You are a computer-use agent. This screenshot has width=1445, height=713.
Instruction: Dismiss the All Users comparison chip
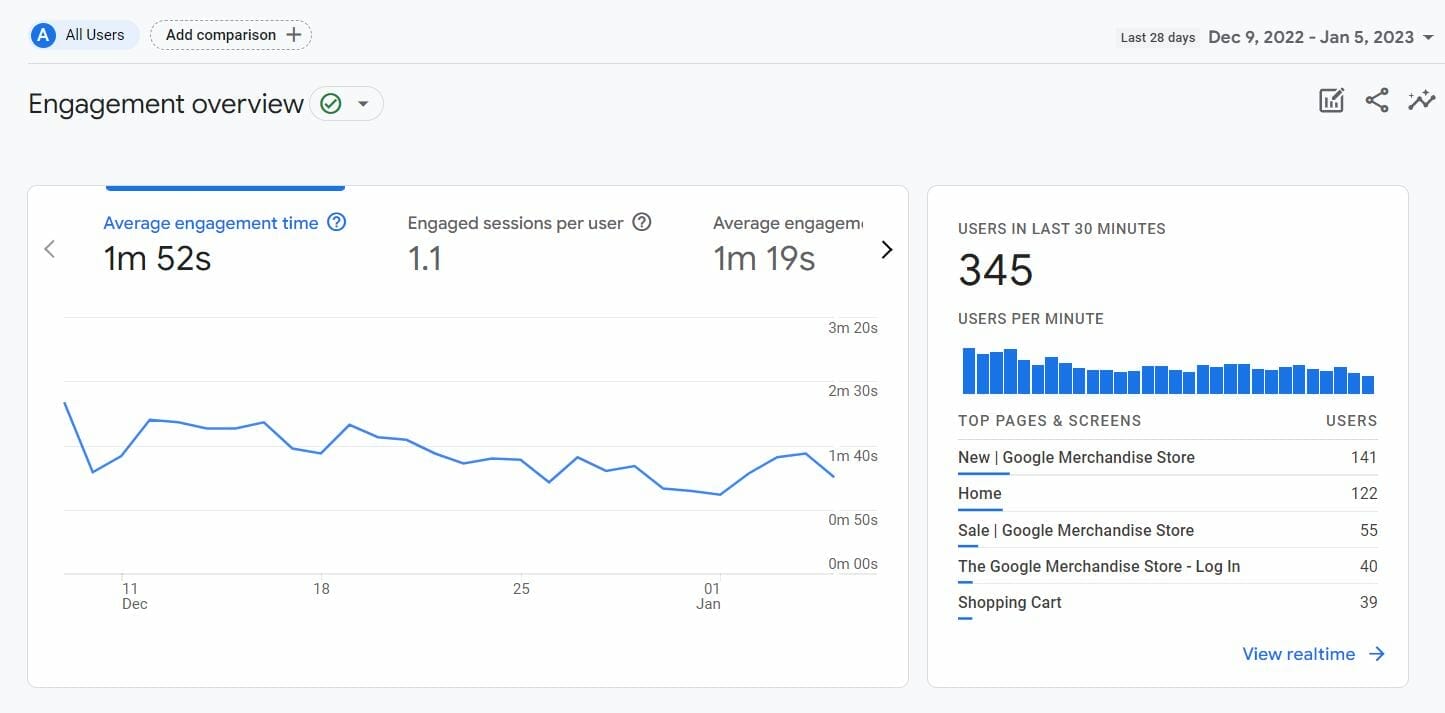tap(83, 34)
